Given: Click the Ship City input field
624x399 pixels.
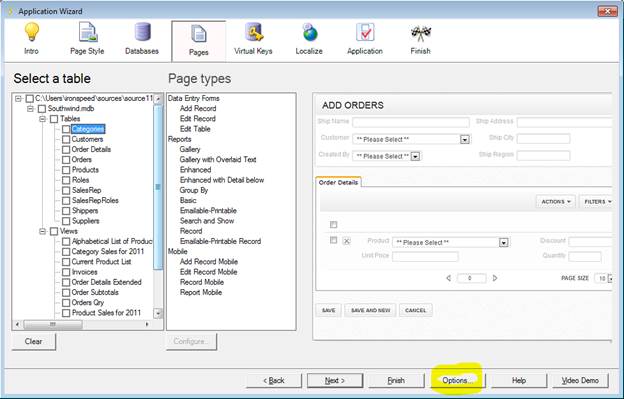Looking at the screenshot, I should tap(543, 138).
